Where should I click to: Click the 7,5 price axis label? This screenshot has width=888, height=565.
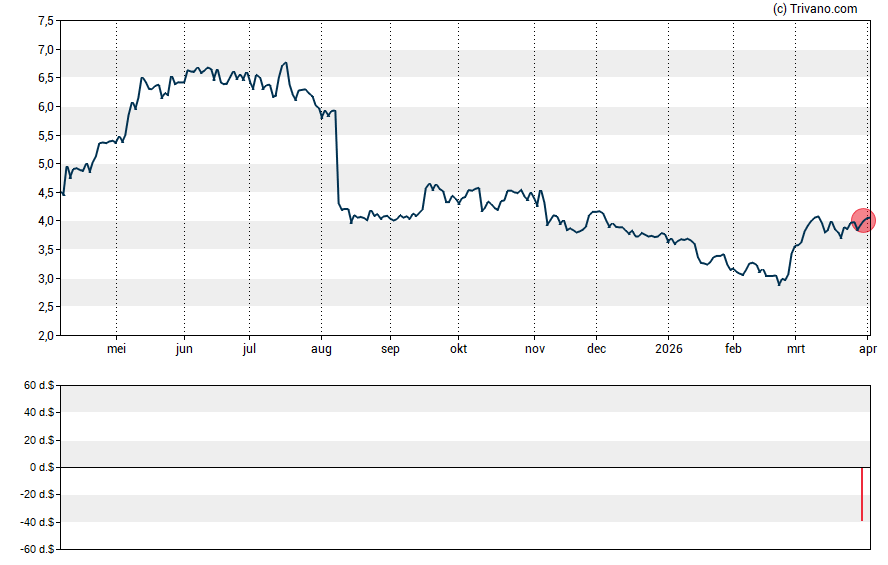[45, 21]
